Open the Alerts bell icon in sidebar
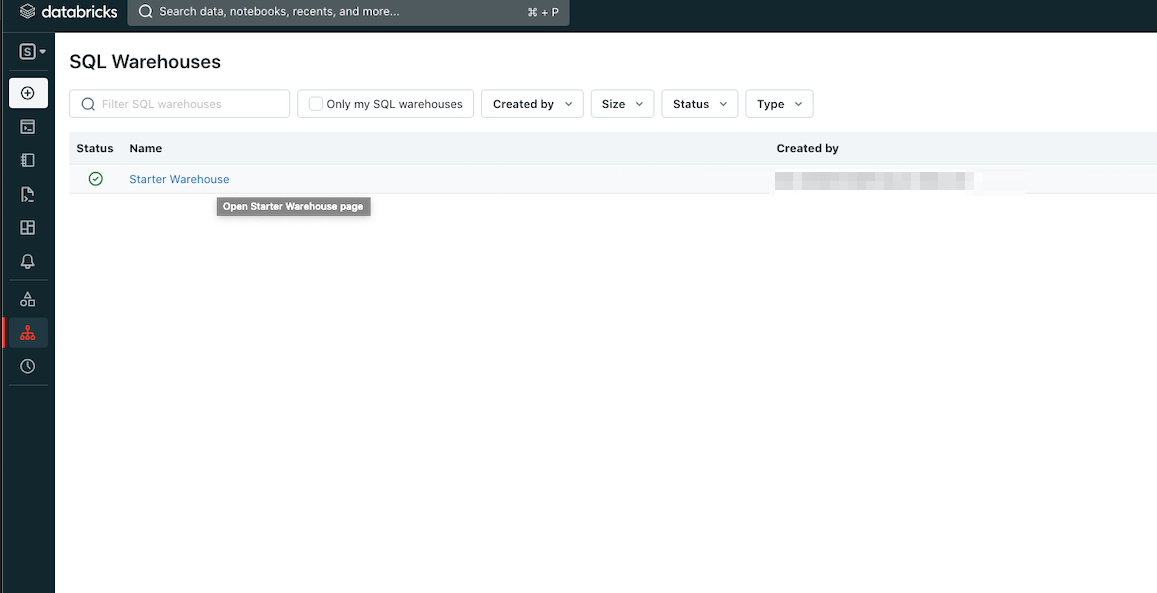The height and width of the screenshot is (593, 1157). point(28,261)
